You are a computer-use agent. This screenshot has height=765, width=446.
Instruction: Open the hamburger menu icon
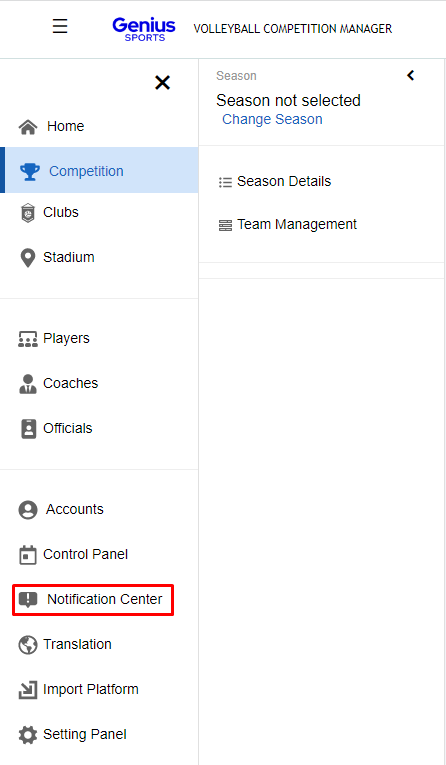pyautogui.click(x=60, y=25)
